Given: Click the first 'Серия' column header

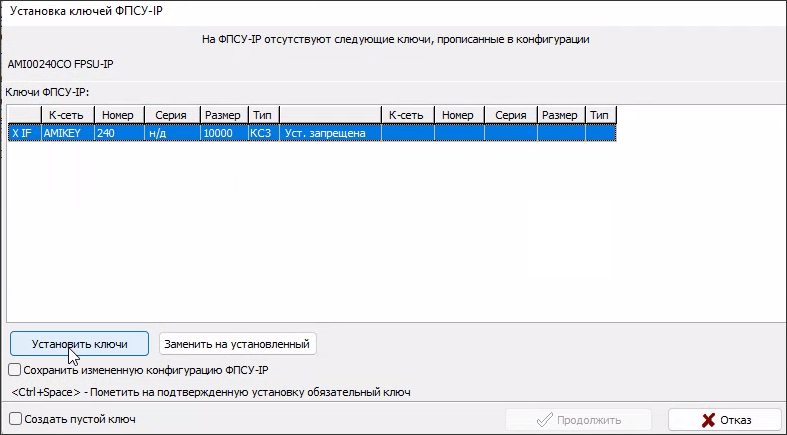Looking at the screenshot, I should point(171,115).
